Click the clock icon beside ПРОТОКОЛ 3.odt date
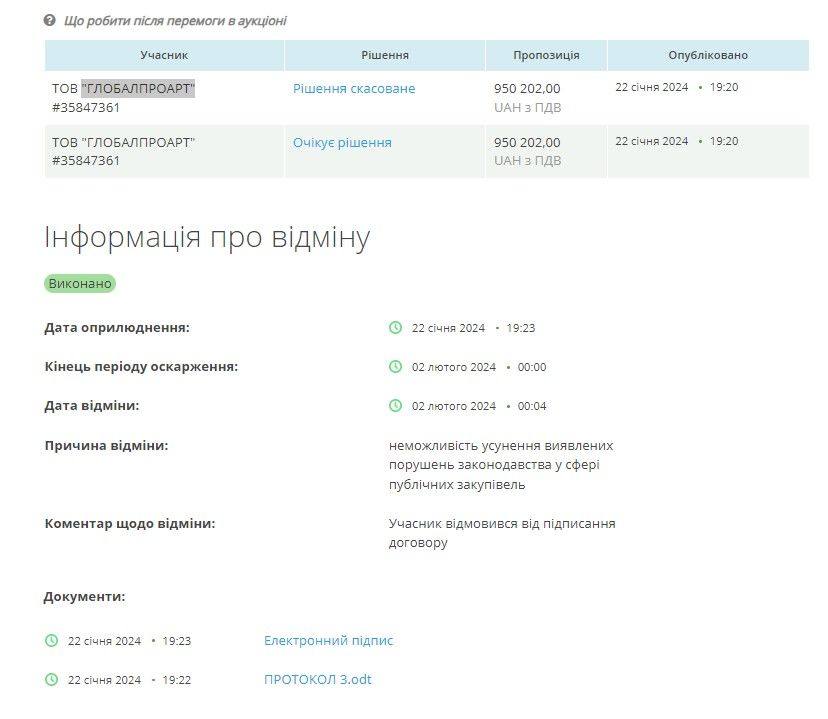 [x=50, y=679]
